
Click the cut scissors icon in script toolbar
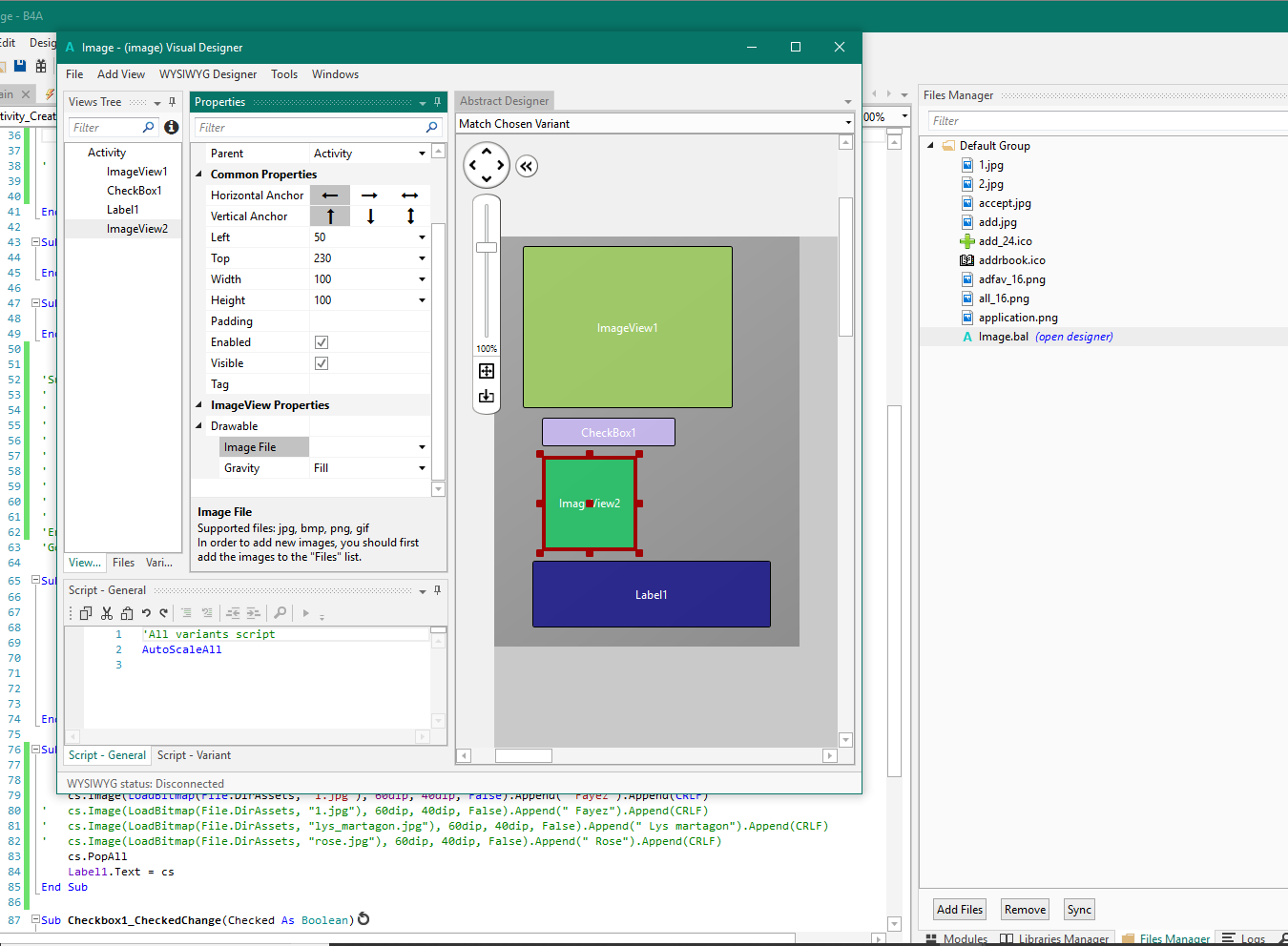click(x=107, y=613)
